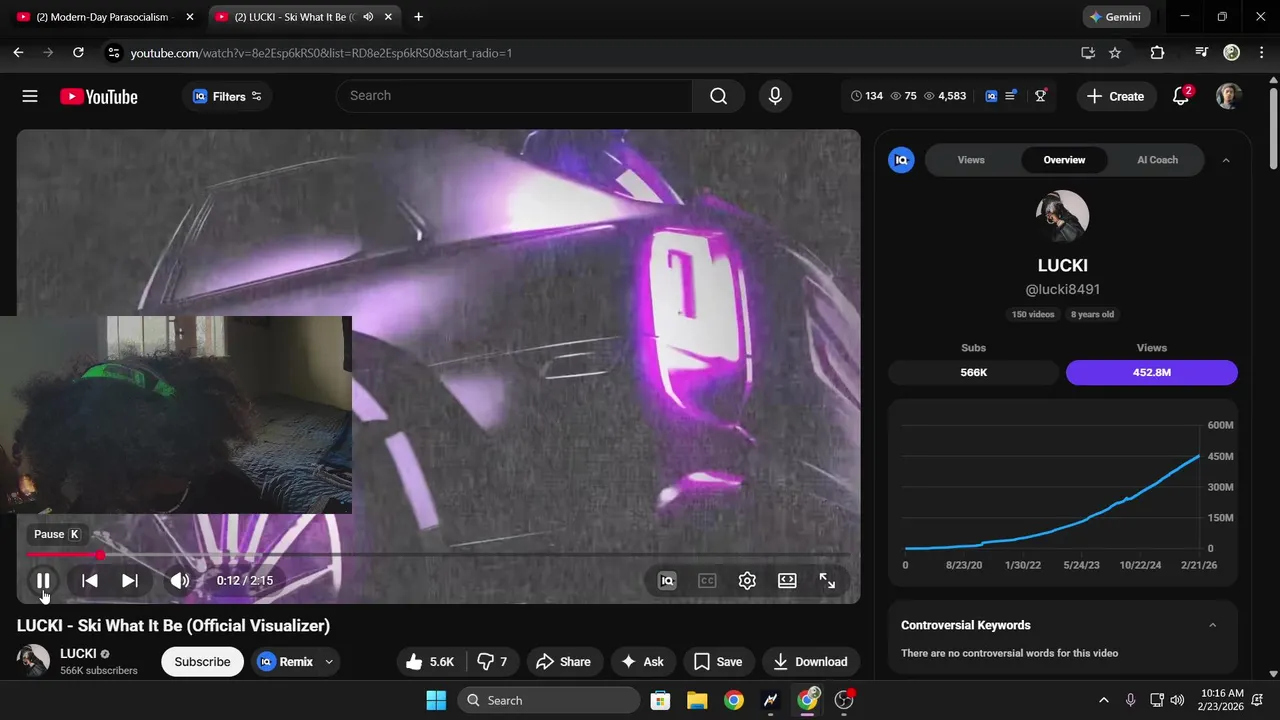Open the LUCKI channel name link
1280x720 pixels.
tap(78, 654)
